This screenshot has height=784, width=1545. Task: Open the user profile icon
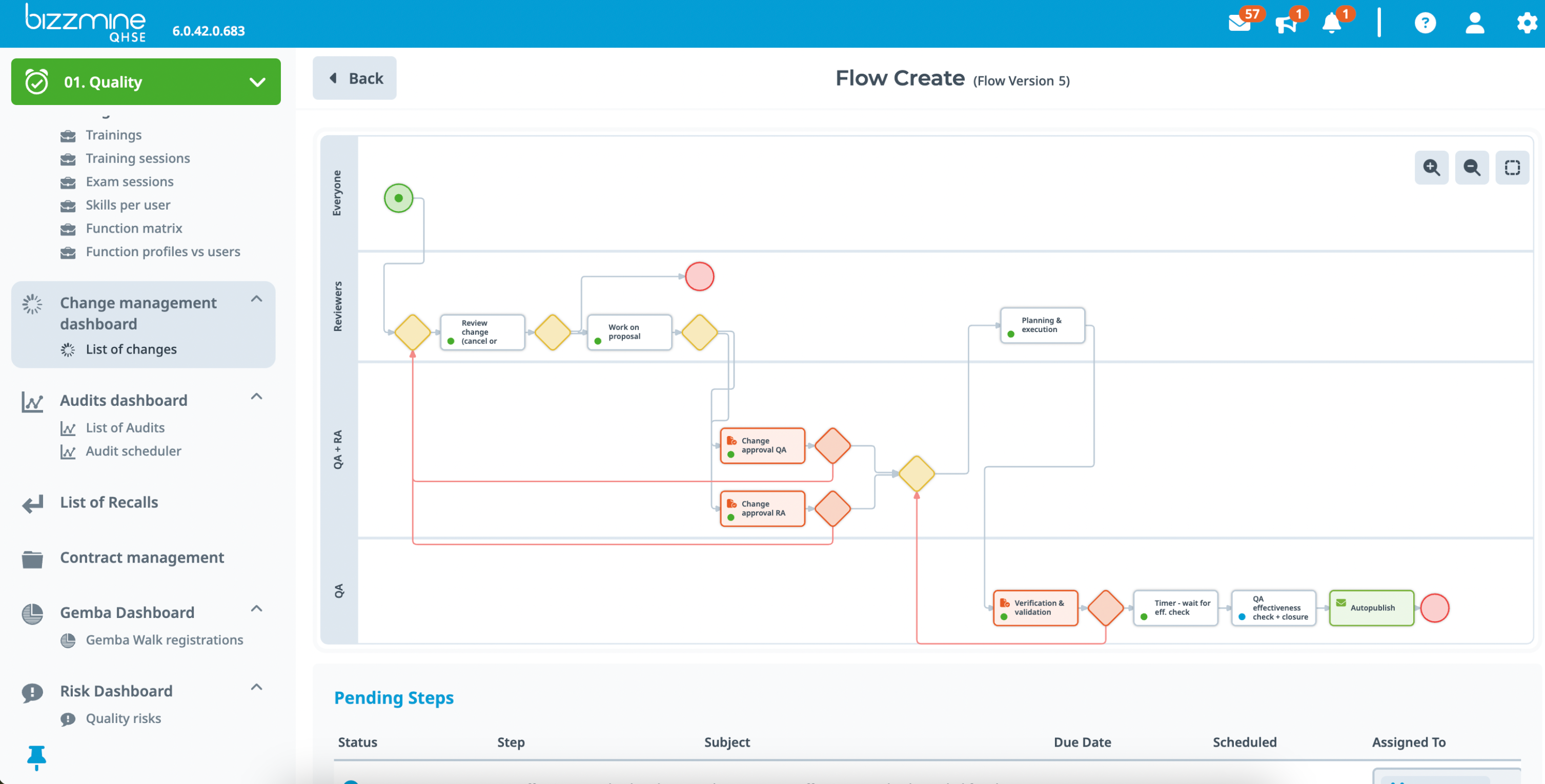click(1475, 24)
